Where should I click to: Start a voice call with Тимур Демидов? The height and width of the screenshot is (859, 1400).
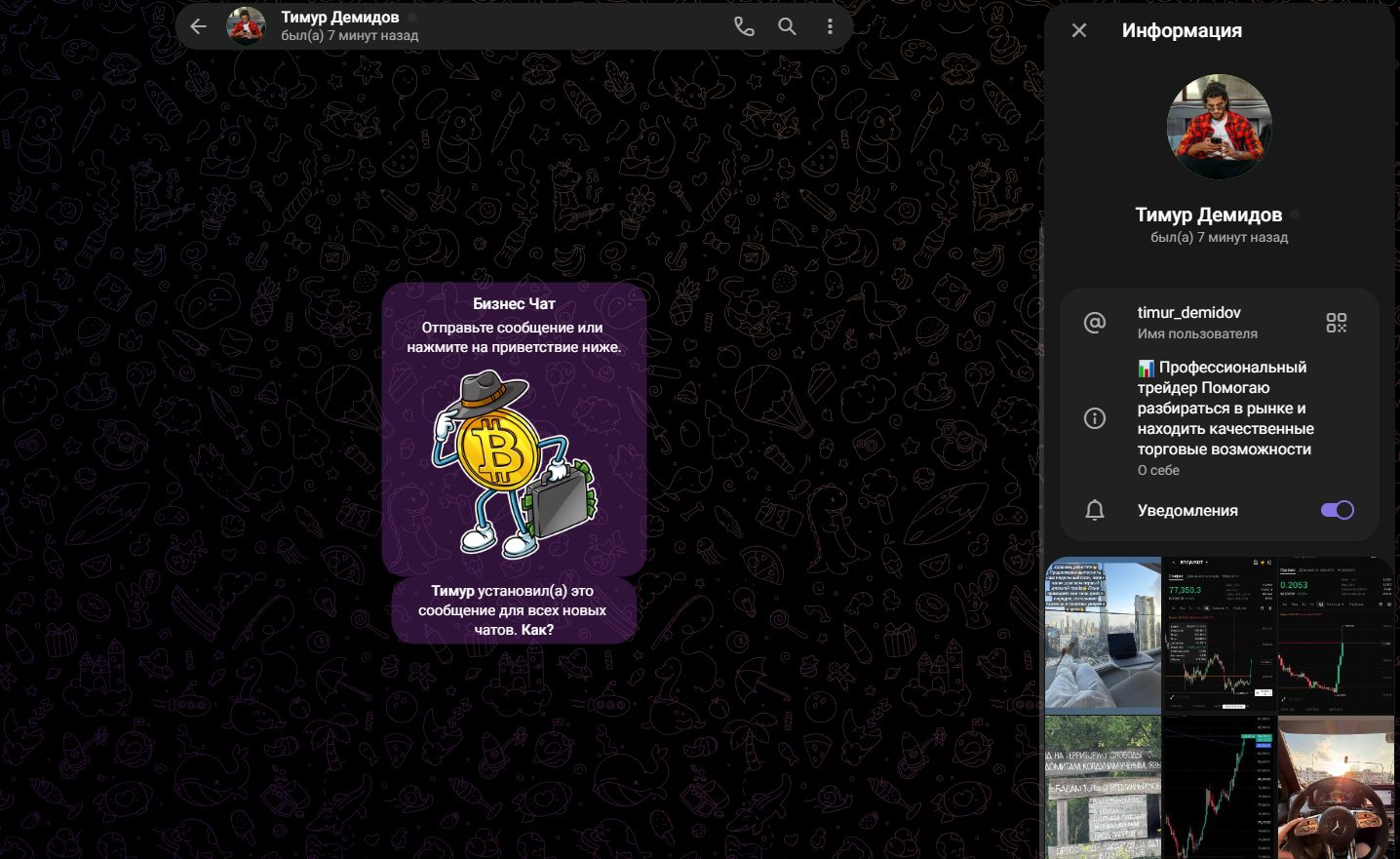(744, 27)
